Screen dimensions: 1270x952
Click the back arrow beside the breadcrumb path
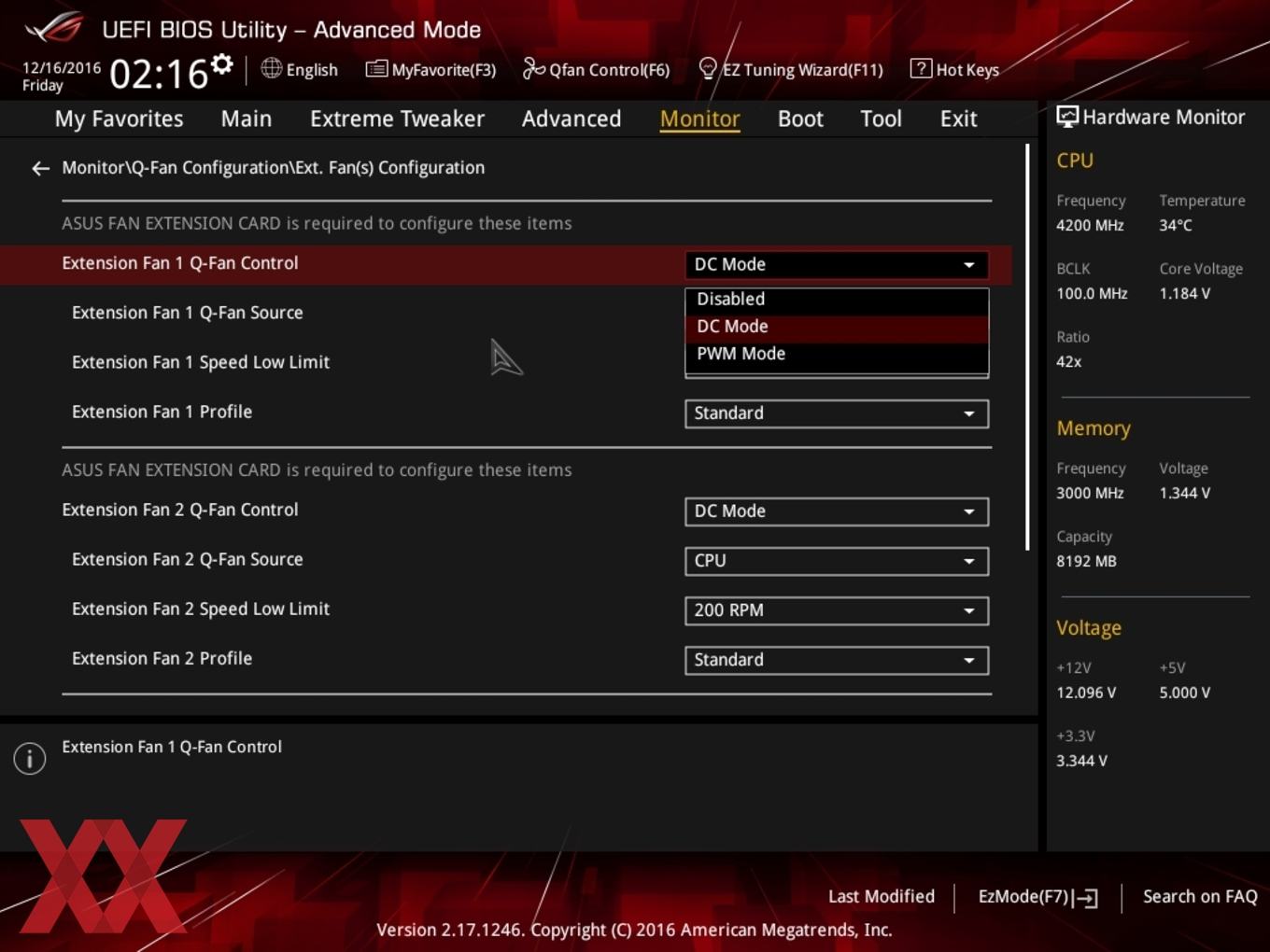(x=40, y=168)
